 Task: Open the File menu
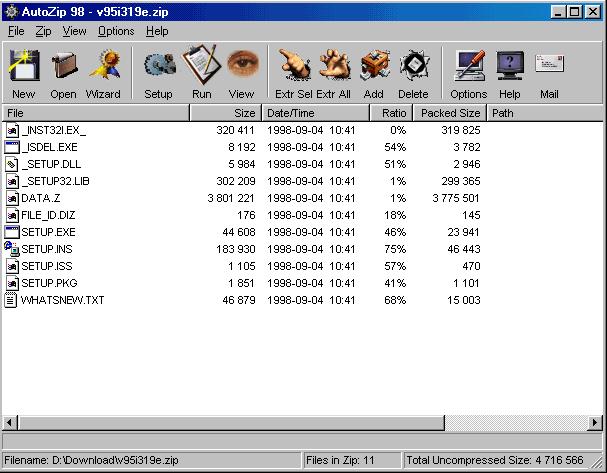[16, 31]
